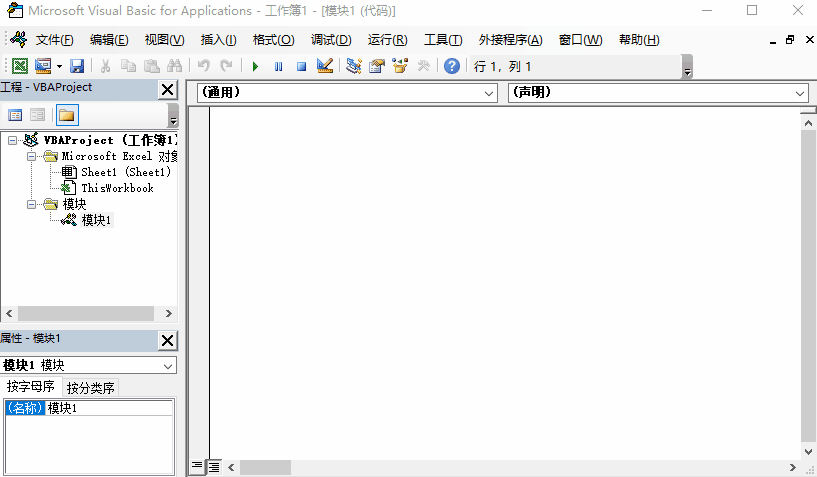Select Sheet1 (Sheet1) in project tree
The height and width of the screenshot is (477, 817).
[126, 172]
